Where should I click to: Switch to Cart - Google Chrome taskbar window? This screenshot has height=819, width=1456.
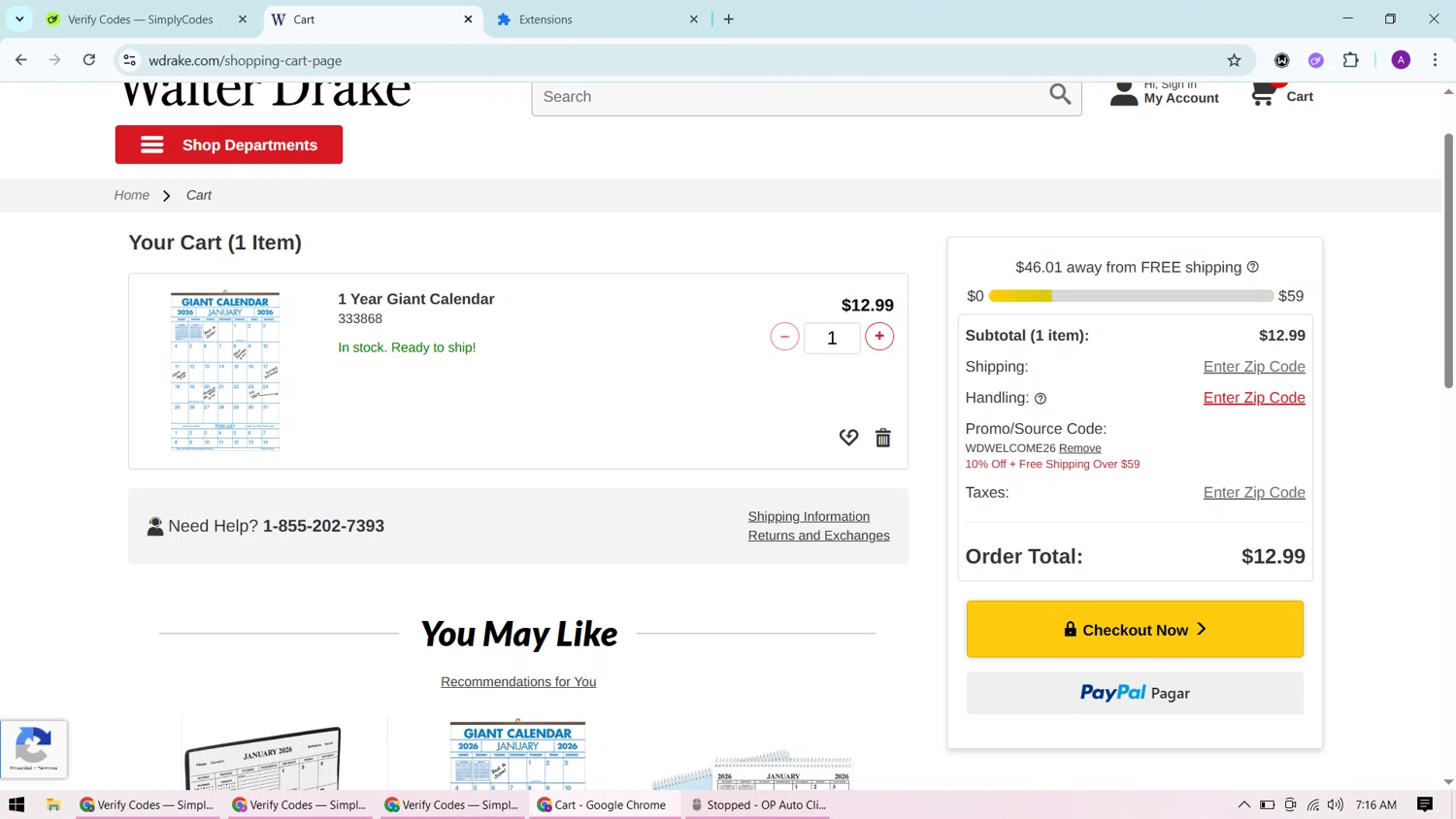coord(605,804)
